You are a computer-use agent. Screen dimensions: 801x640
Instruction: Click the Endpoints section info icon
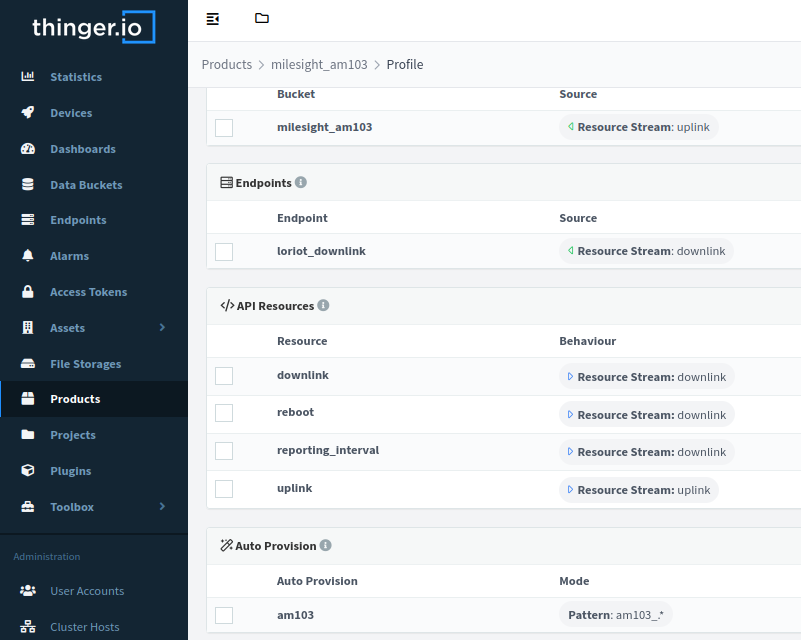pos(301,183)
